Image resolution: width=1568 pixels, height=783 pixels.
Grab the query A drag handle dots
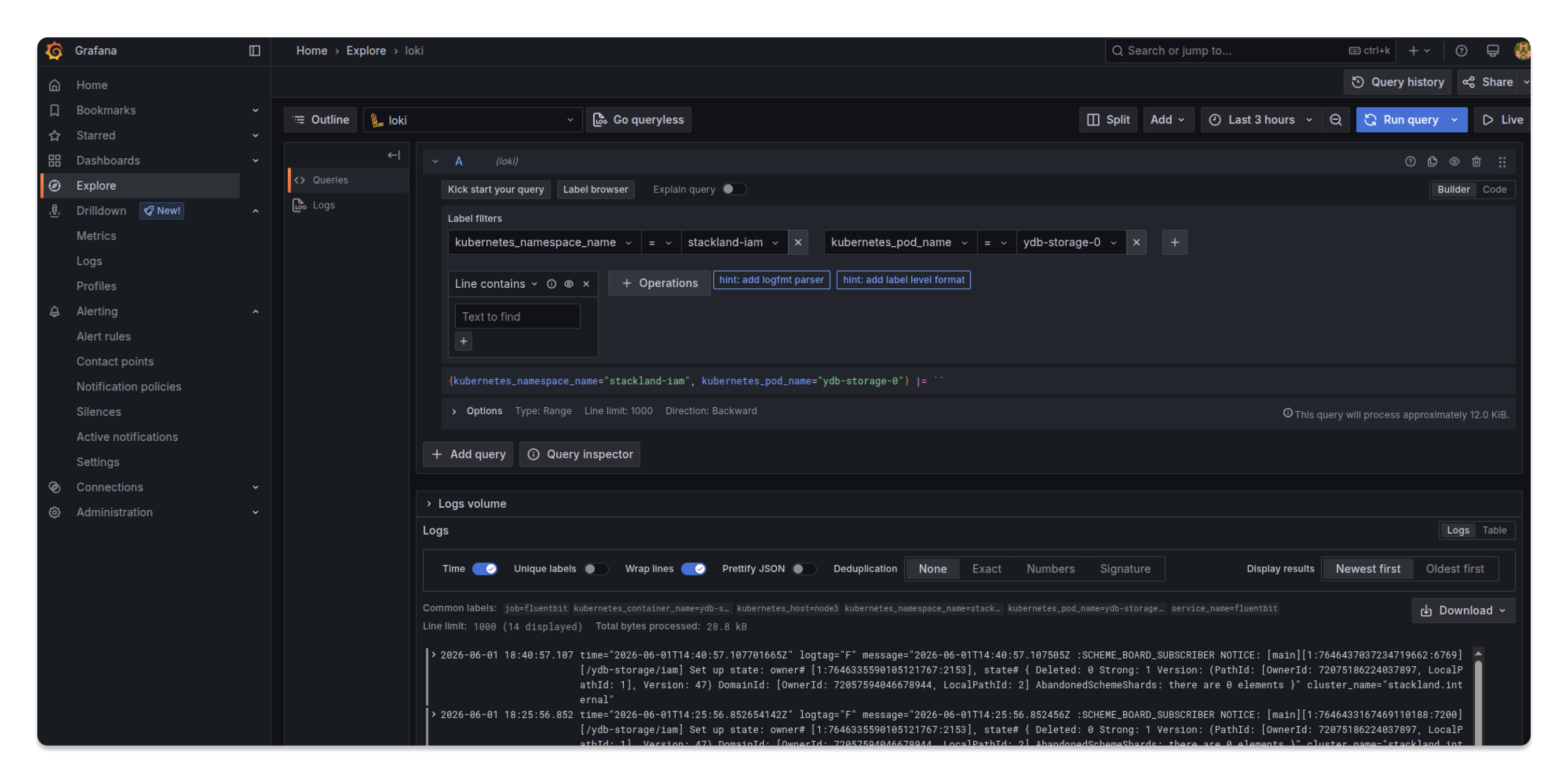[1502, 162]
